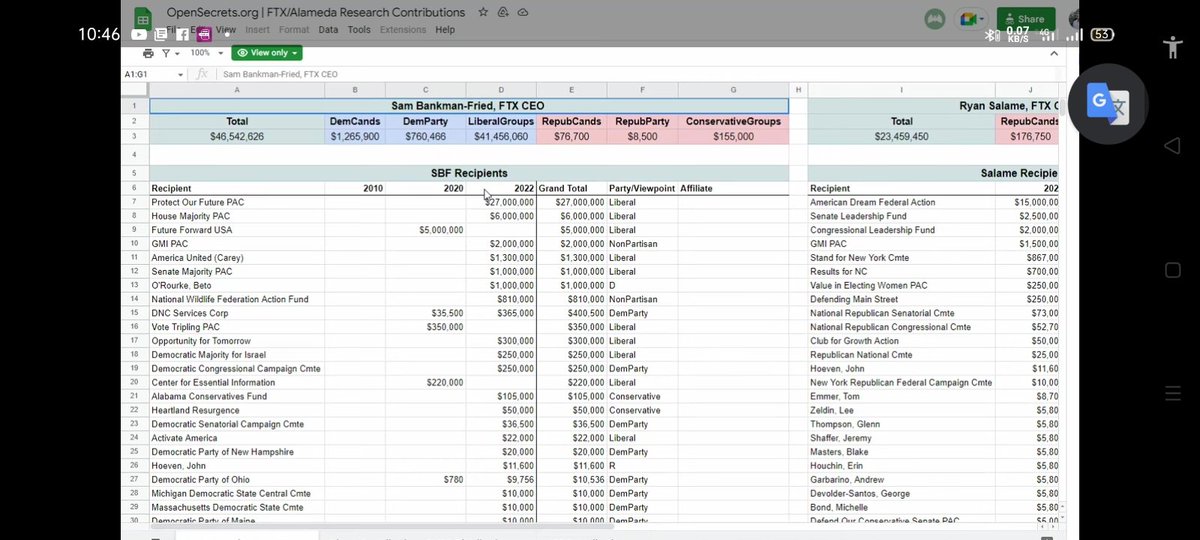Select column D header

click(x=501, y=90)
